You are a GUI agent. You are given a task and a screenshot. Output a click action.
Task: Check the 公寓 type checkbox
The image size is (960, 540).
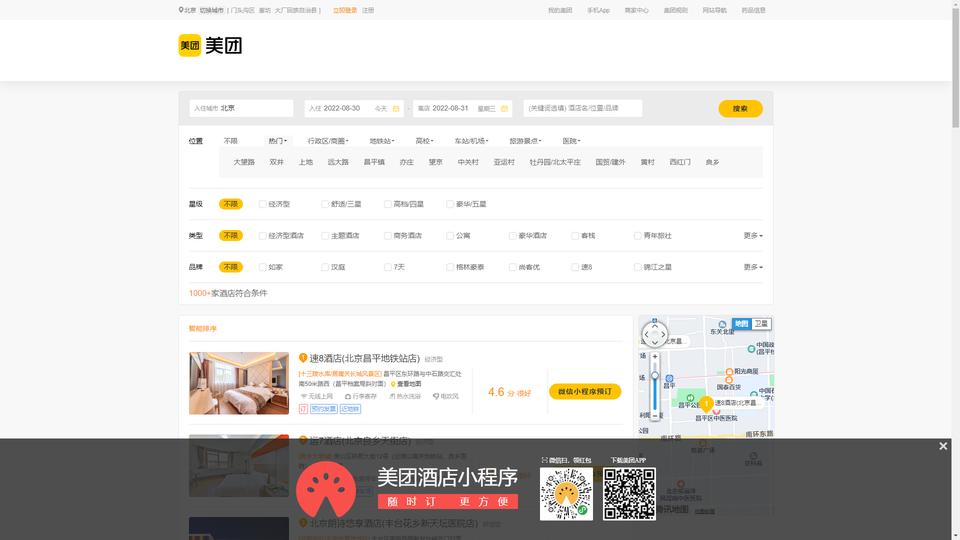tap(450, 236)
